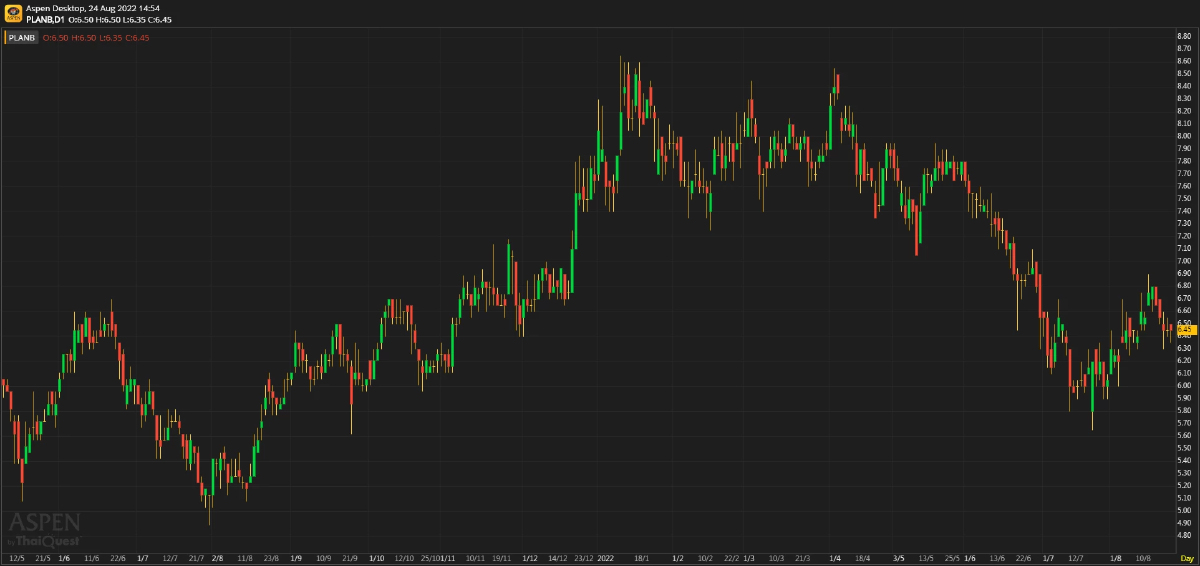Select the PLANB symbol tag on the chart

tap(23, 38)
